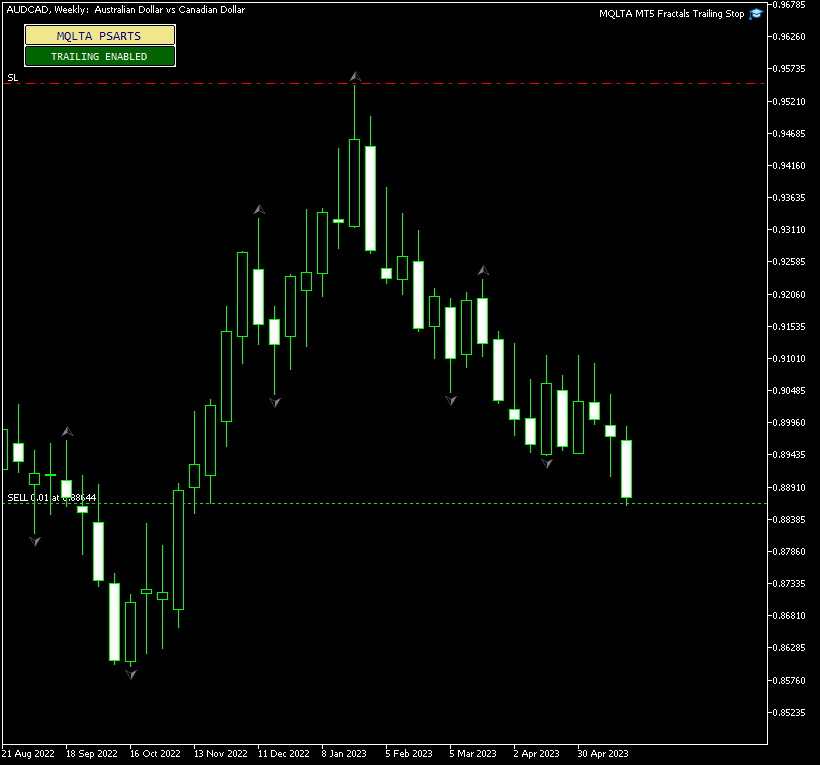The height and width of the screenshot is (765, 820).
Task: Select the gray up arrow near 5 Mar 2023
Action: click(x=483, y=268)
